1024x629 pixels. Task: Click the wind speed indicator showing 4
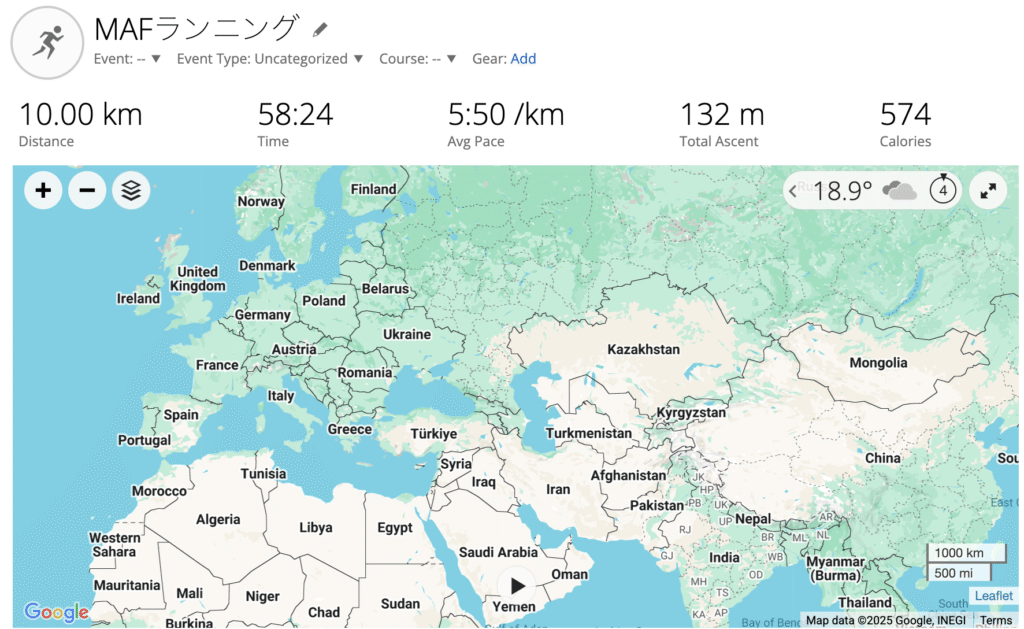point(943,190)
